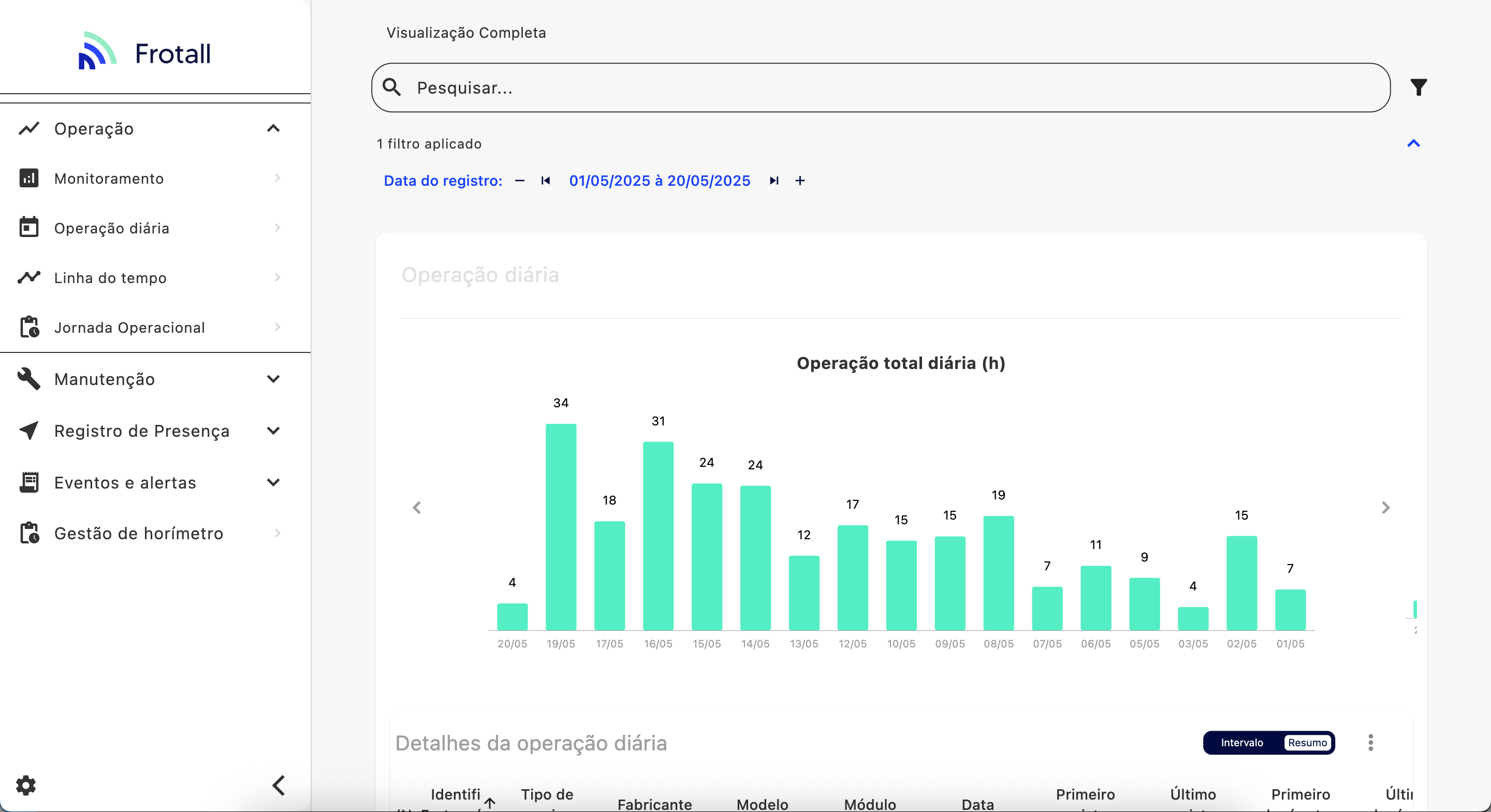Open Gestão de horímetro submenu chevron
Screen dimensions: 1491x812
(x=277, y=533)
